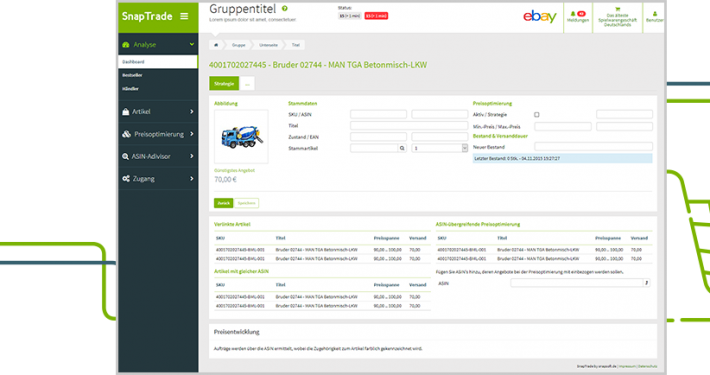Screen dimensions: 710x375
Task: Click the red status badge
Action: coord(376,16)
